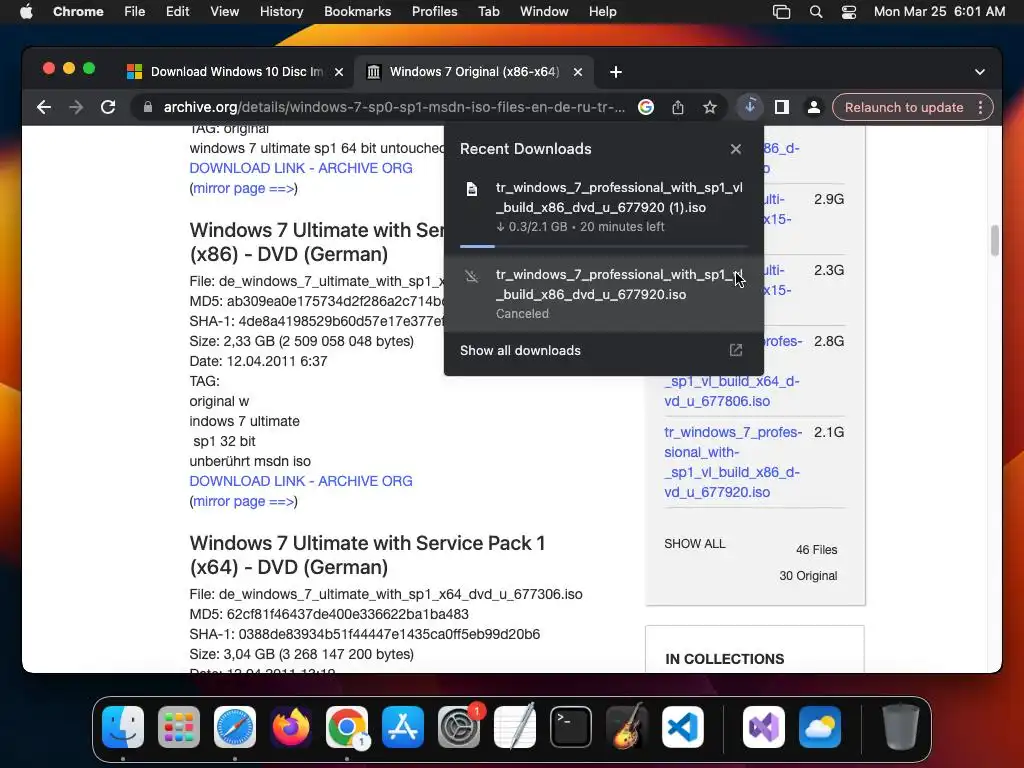This screenshot has height=768, width=1024.
Task: Click the open-in-new-tab icon beside Show all downloads
Action: click(735, 350)
